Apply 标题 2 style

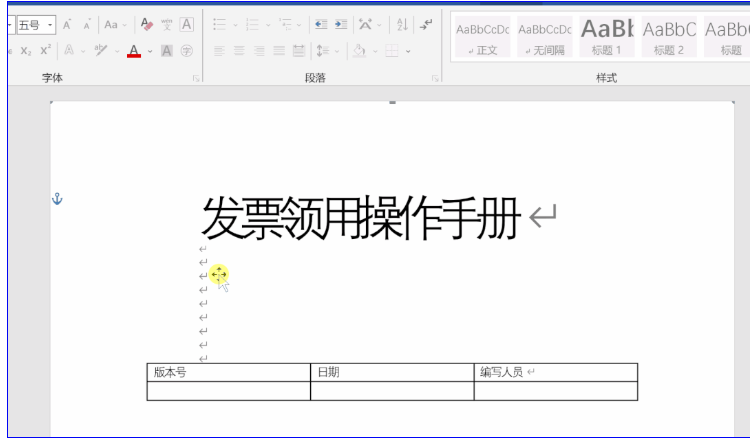click(x=669, y=37)
